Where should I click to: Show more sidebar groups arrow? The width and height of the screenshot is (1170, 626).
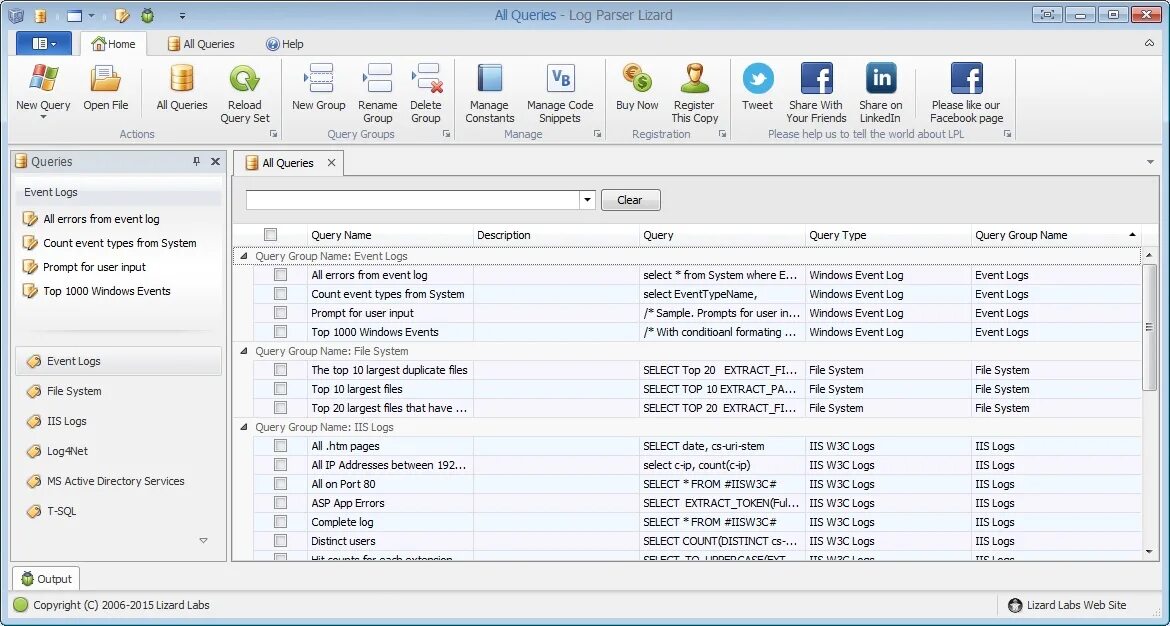tap(204, 540)
